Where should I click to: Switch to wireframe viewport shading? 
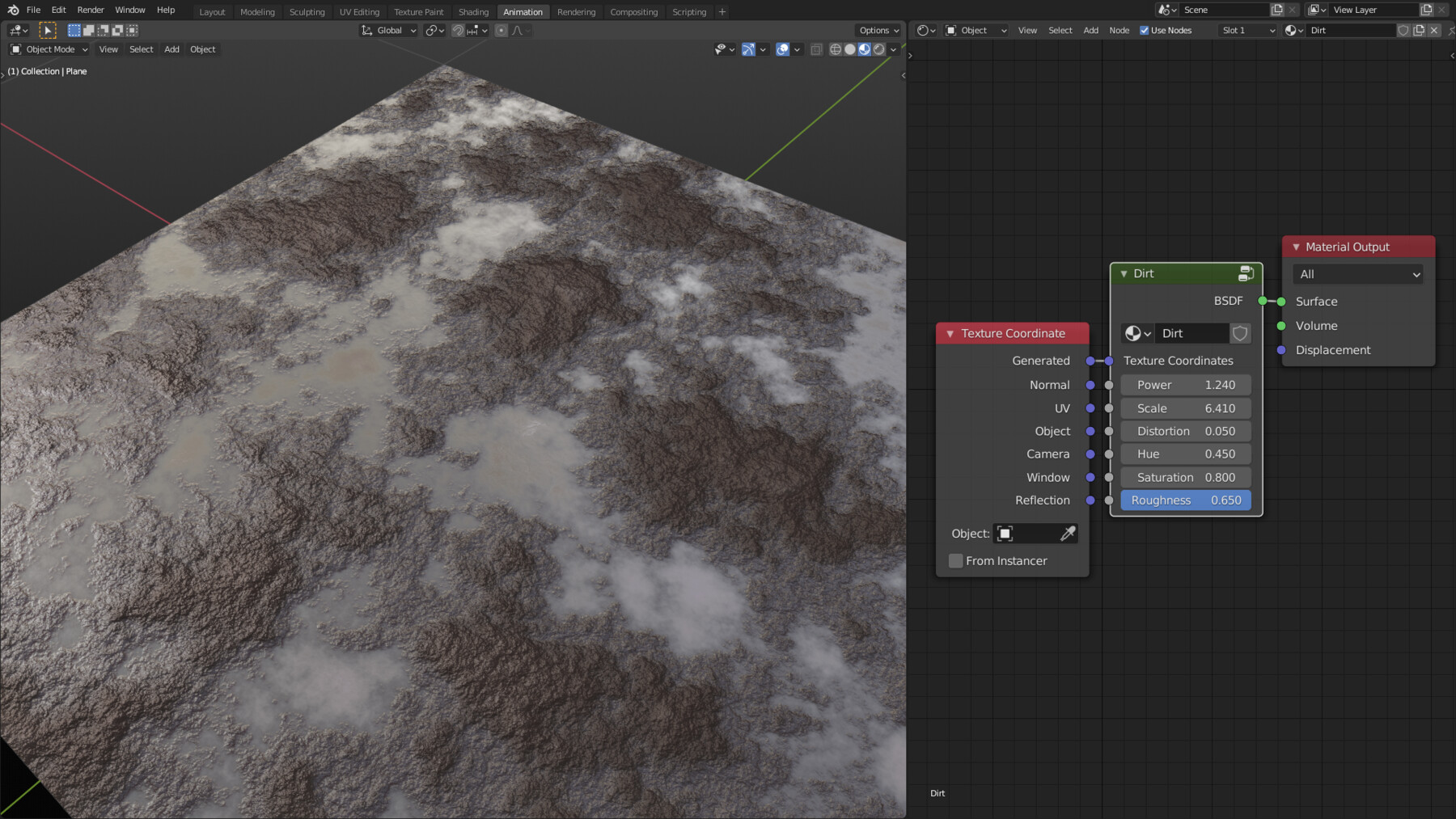[835, 49]
